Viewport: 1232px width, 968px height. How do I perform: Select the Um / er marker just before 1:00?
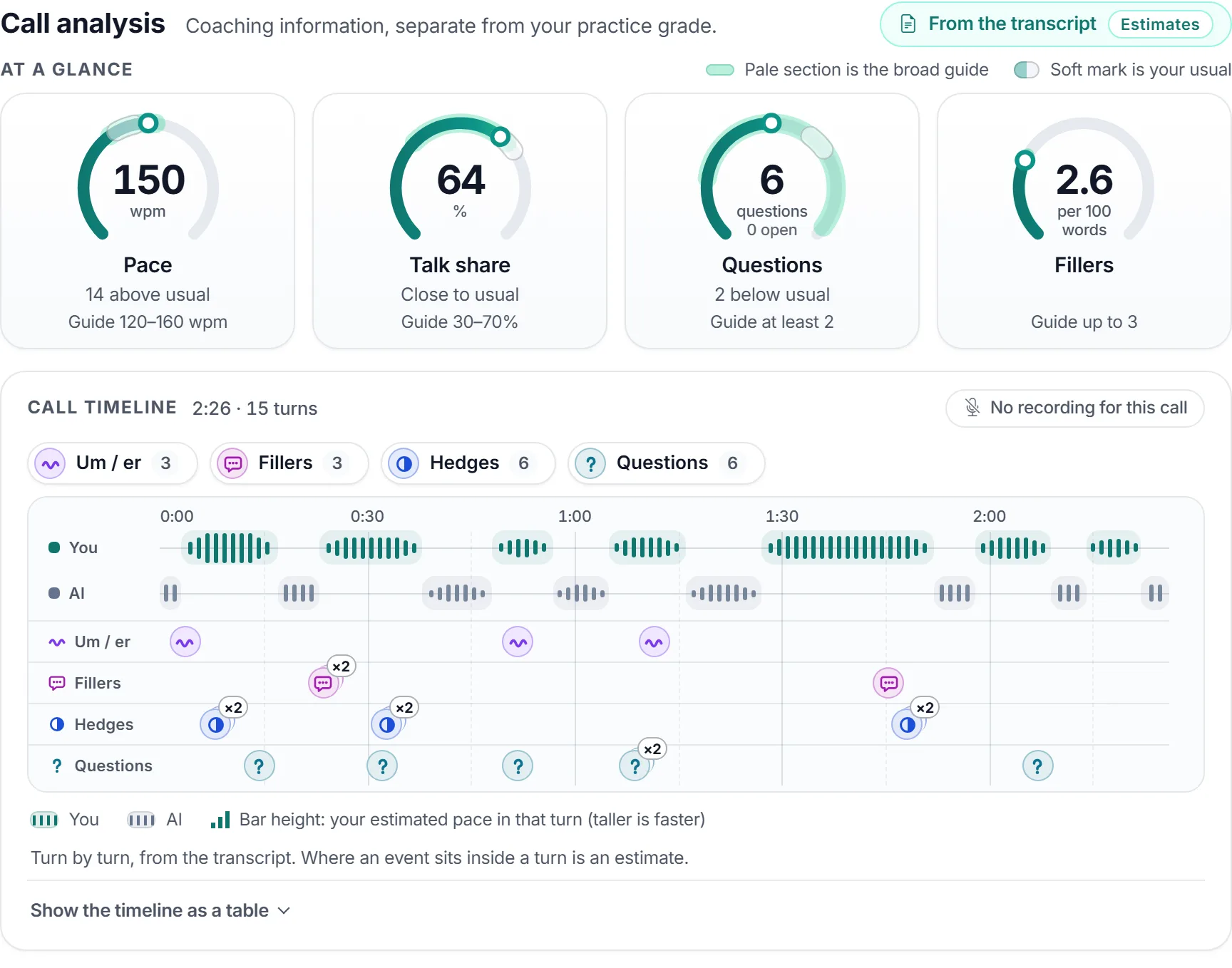click(x=518, y=642)
